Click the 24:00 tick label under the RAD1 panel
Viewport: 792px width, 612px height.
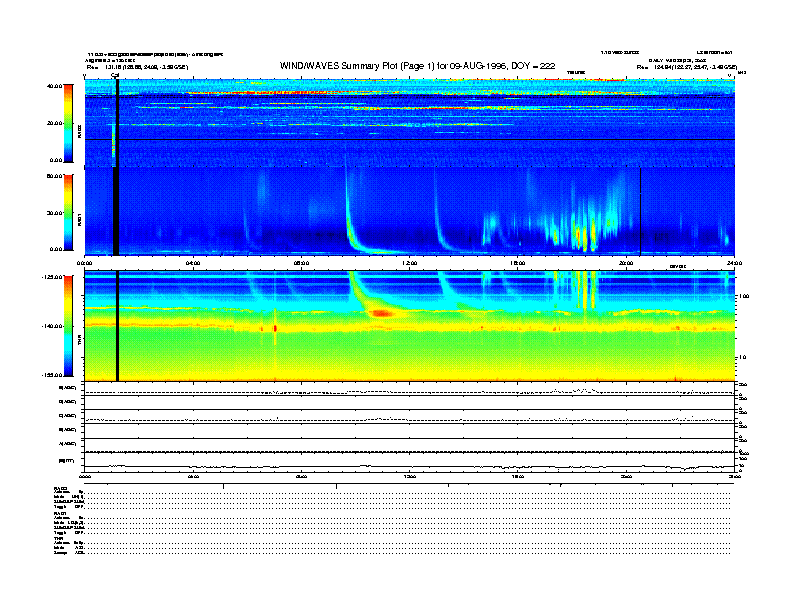(734, 263)
